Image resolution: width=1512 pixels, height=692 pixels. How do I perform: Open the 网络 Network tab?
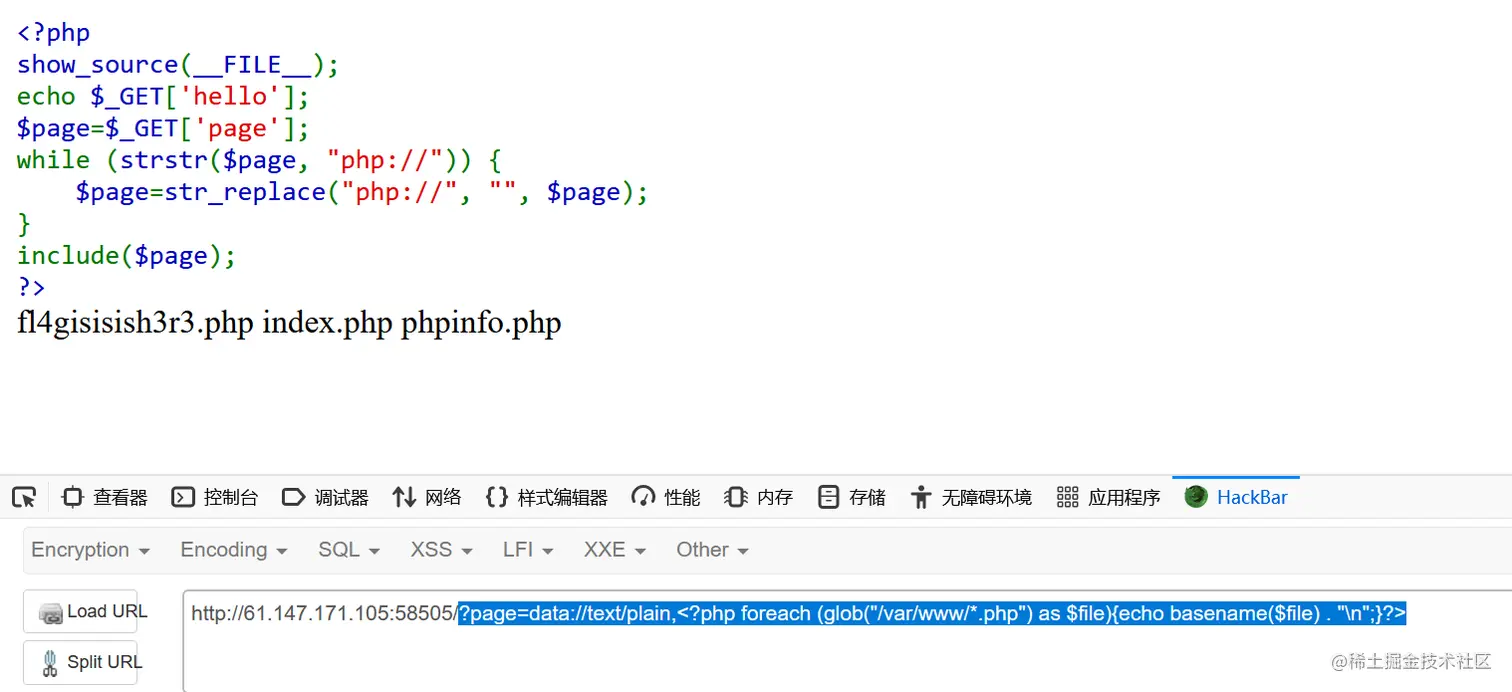click(427, 497)
